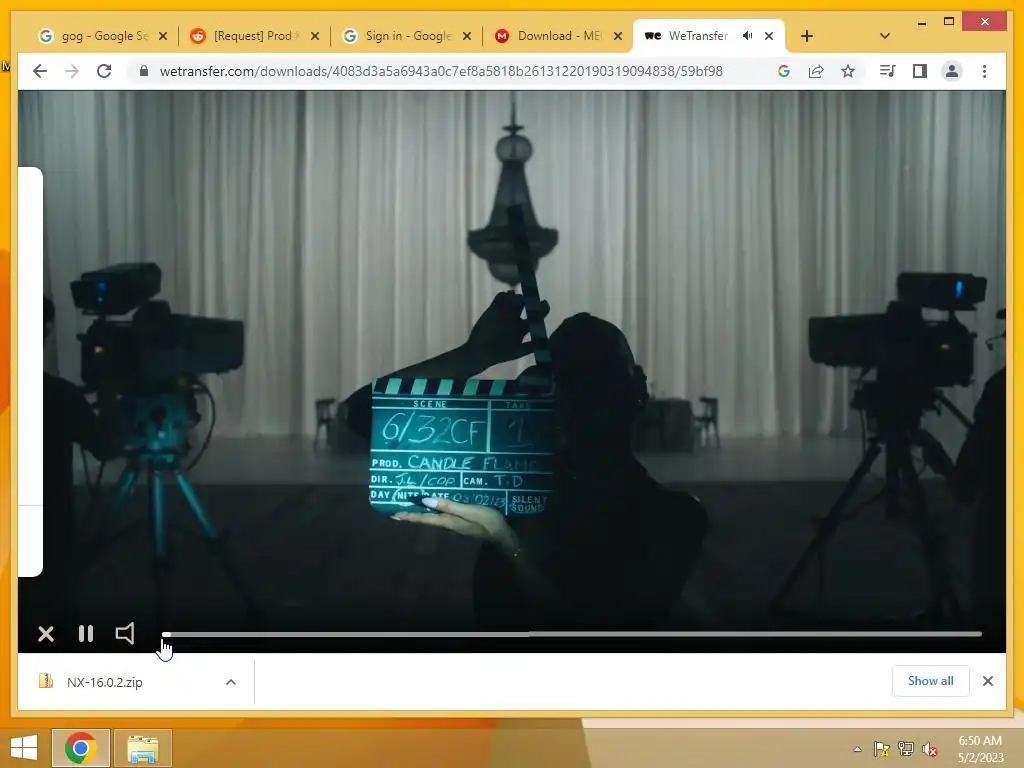The image size is (1024, 768).
Task: Mute the video speaker icon
Action: [x=125, y=633]
